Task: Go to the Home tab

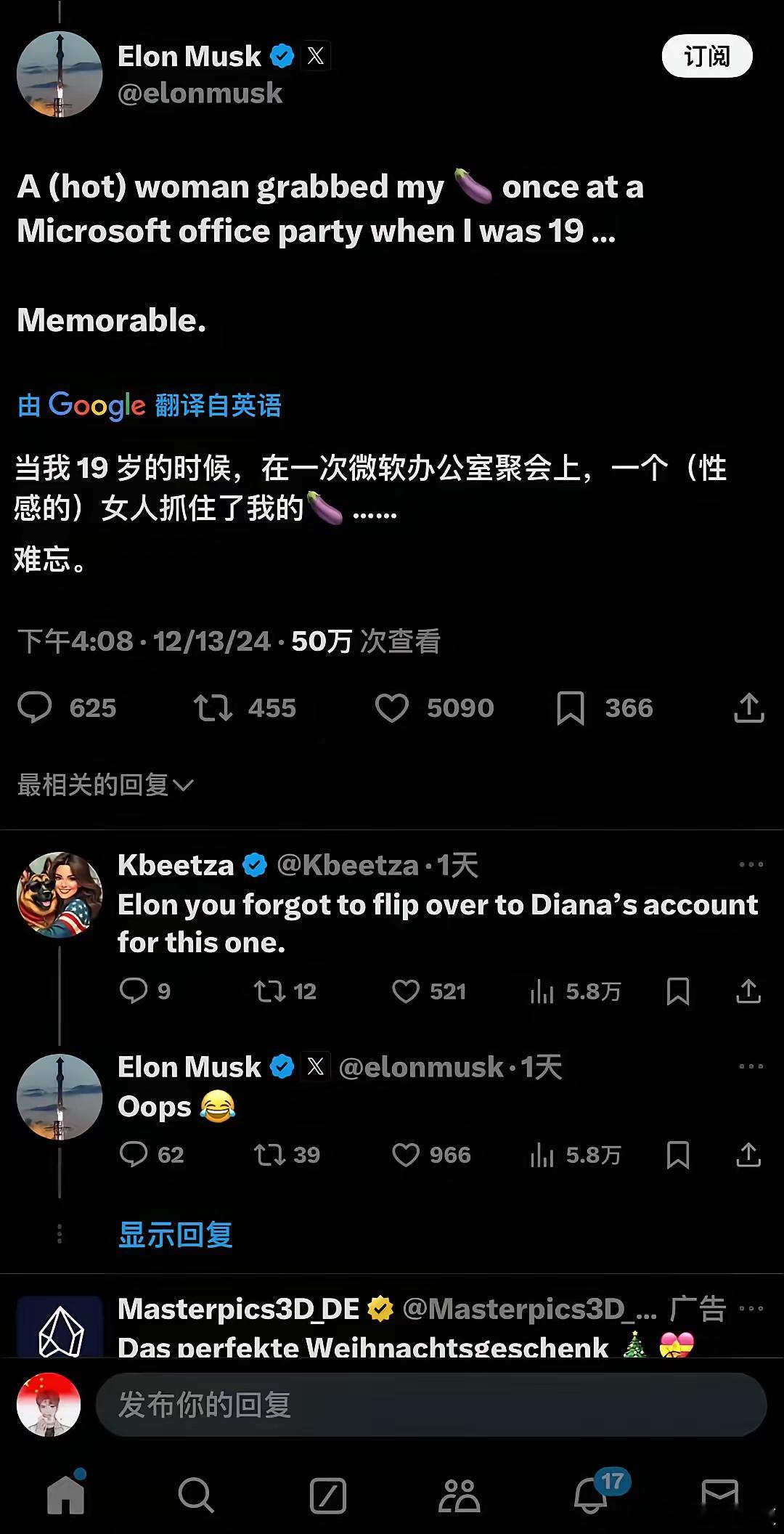Action: point(66,1494)
